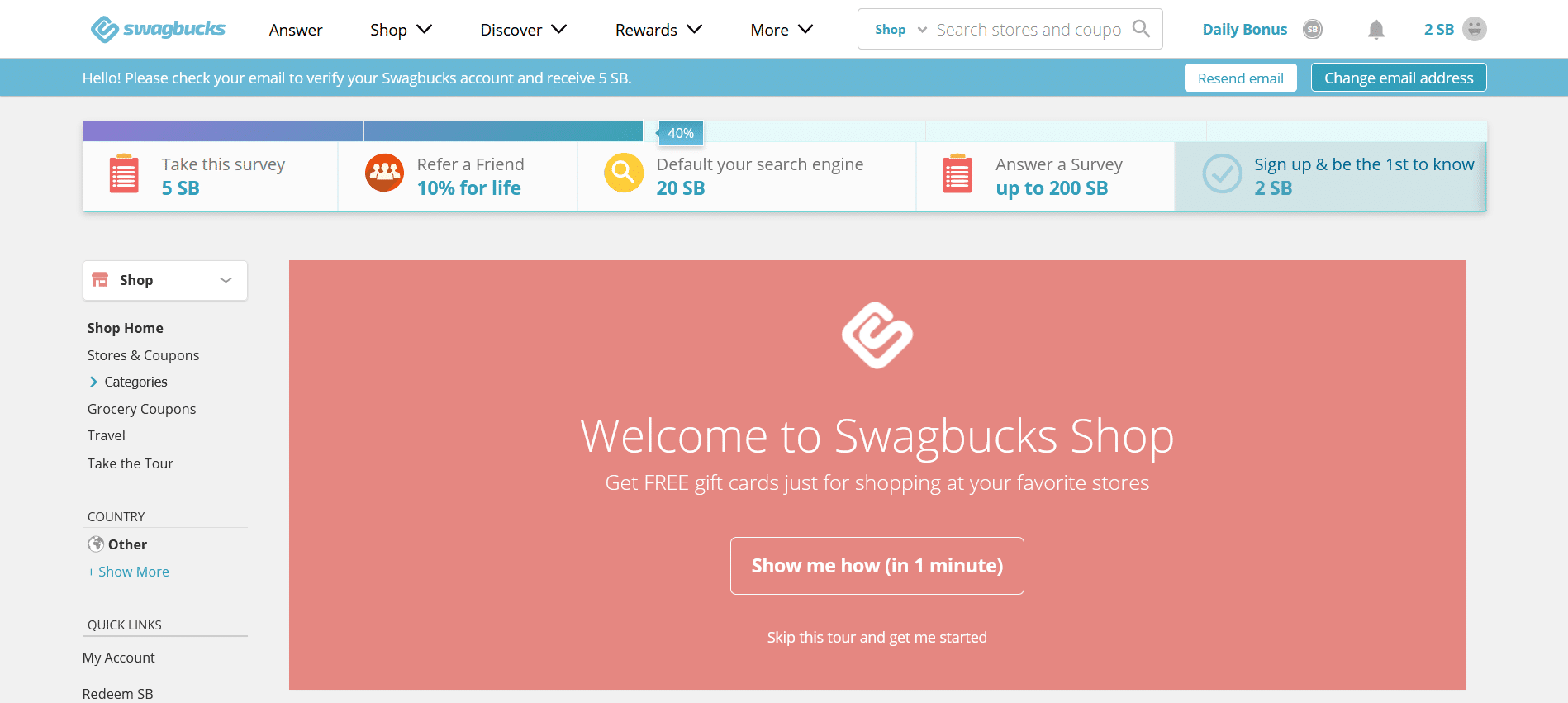Open the notifications bell
The image size is (1568, 703).
tap(1376, 30)
